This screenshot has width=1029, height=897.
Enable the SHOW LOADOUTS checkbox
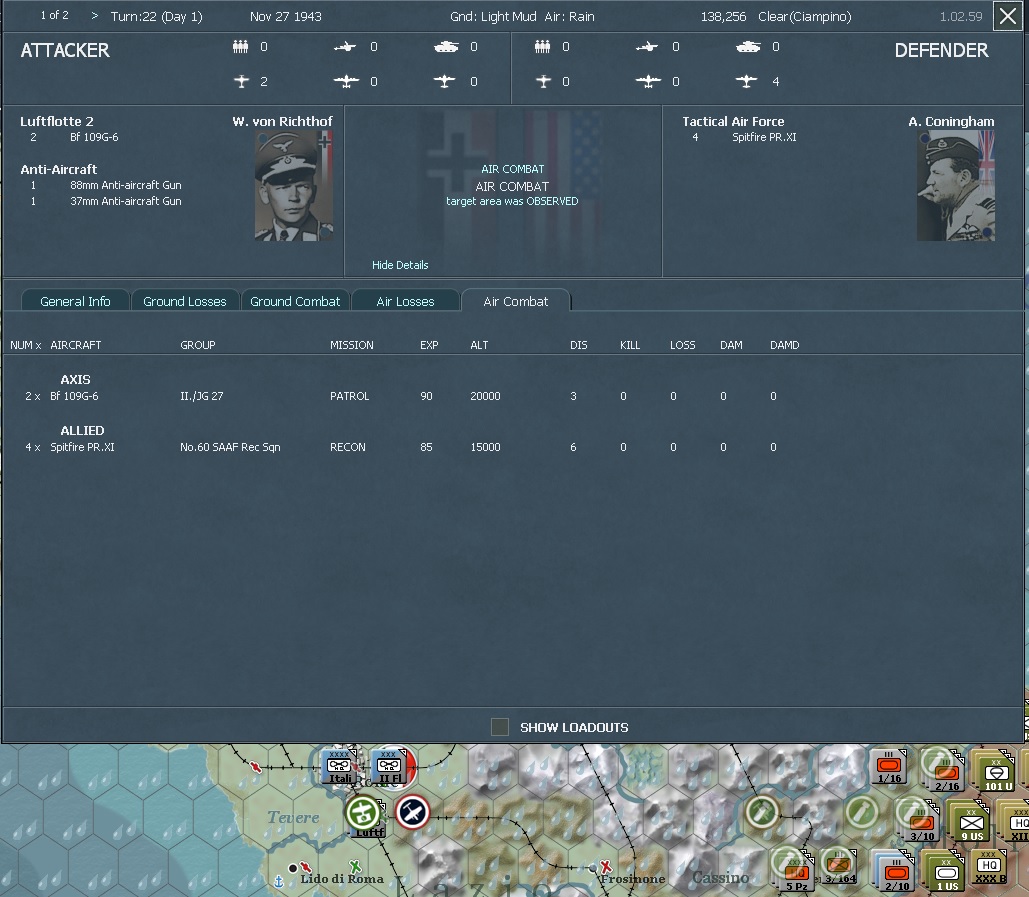click(500, 727)
